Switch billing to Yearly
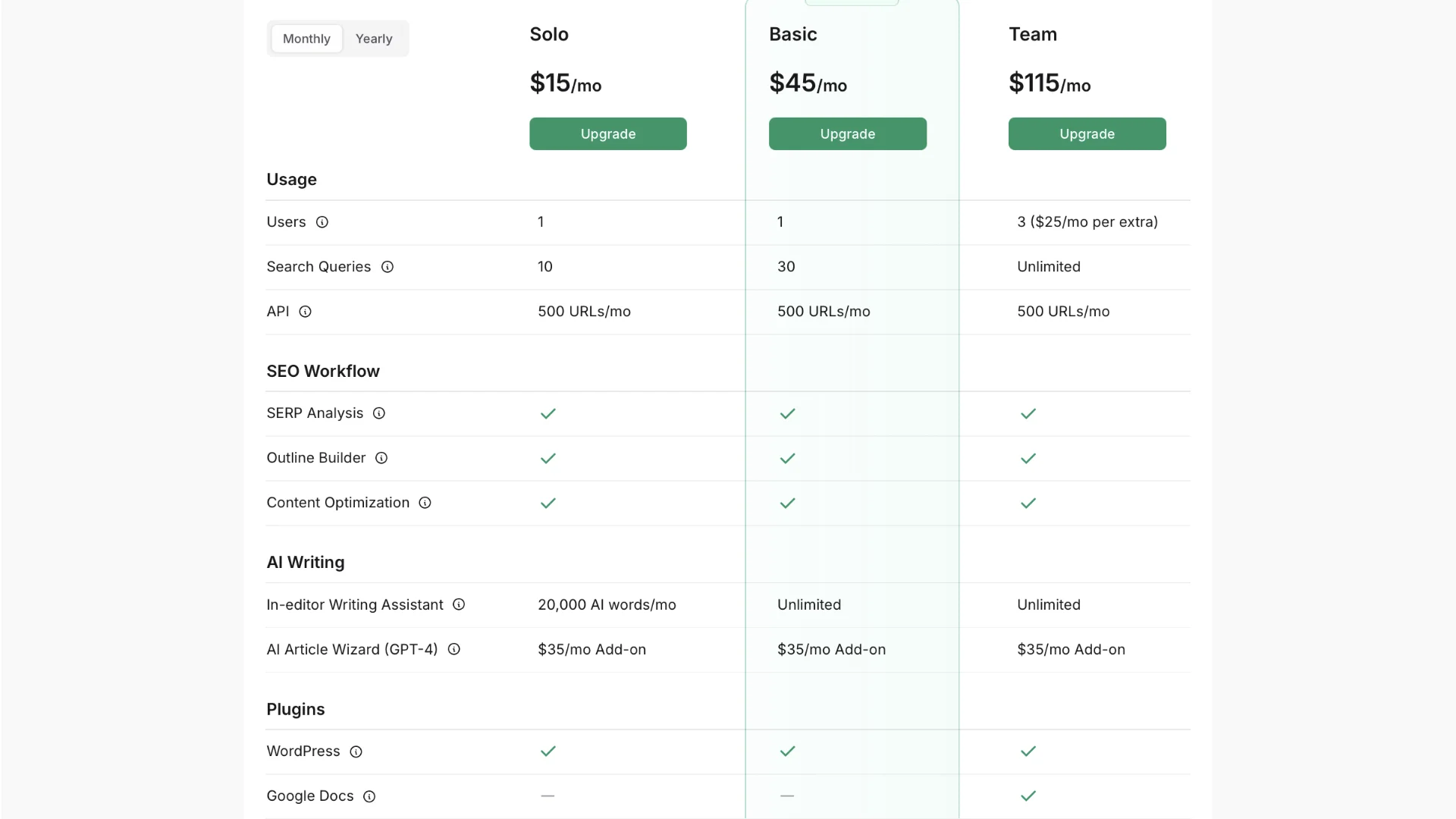Image resolution: width=1456 pixels, height=819 pixels. tap(374, 39)
